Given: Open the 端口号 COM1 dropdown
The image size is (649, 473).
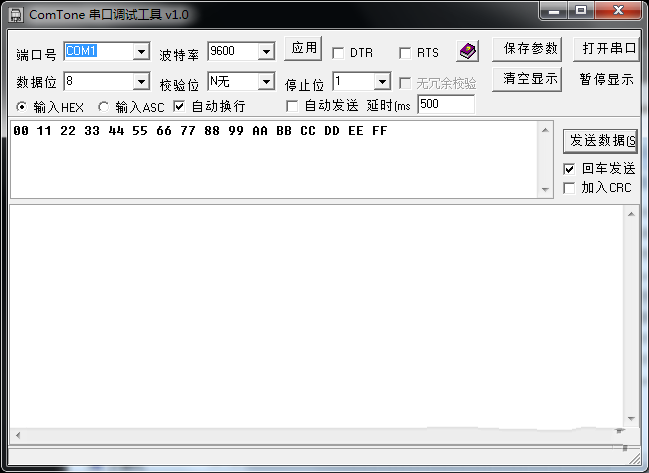Looking at the screenshot, I should pyautogui.click(x=141, y=52).
